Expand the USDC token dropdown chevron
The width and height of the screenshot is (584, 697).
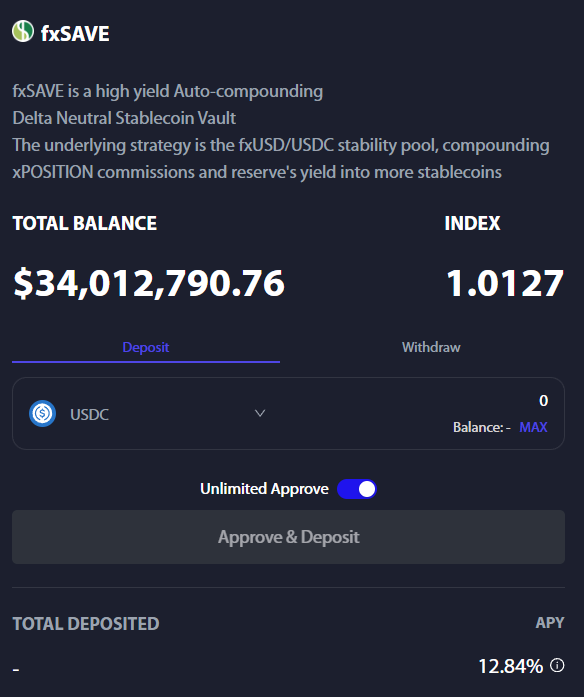(x=260, y=413)
